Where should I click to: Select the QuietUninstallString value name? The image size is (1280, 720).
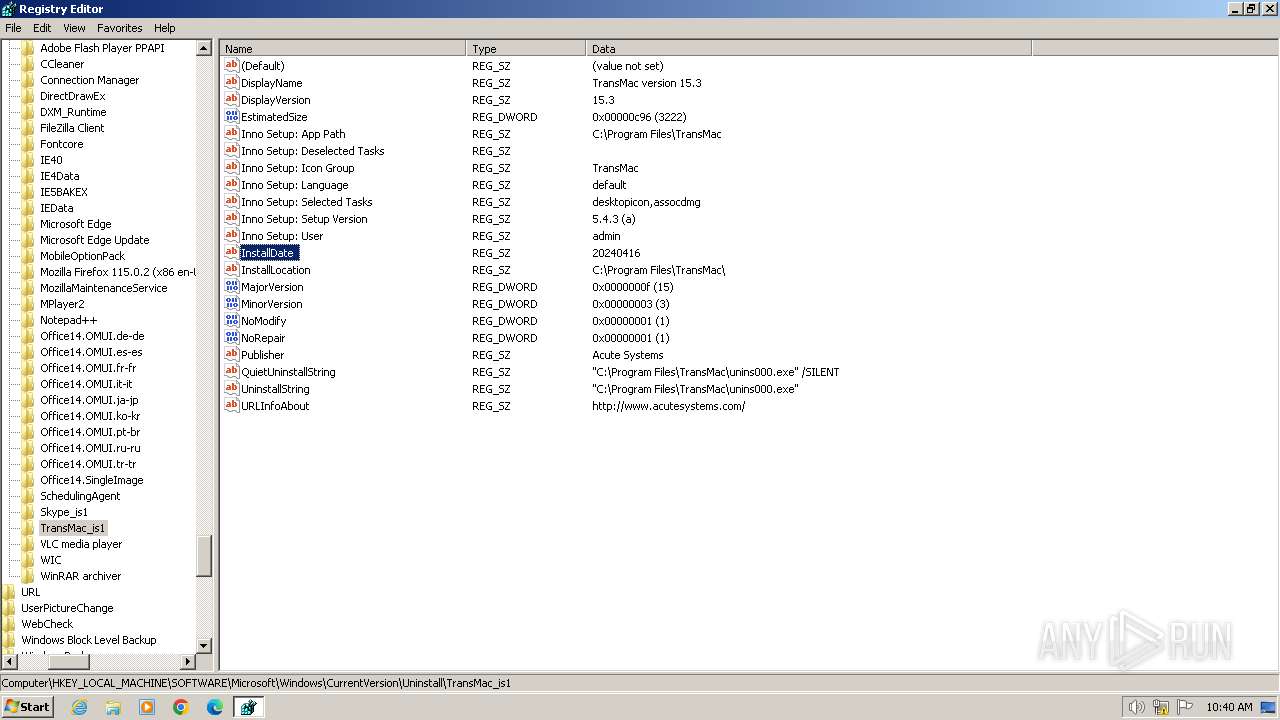[x=288, y=372]
